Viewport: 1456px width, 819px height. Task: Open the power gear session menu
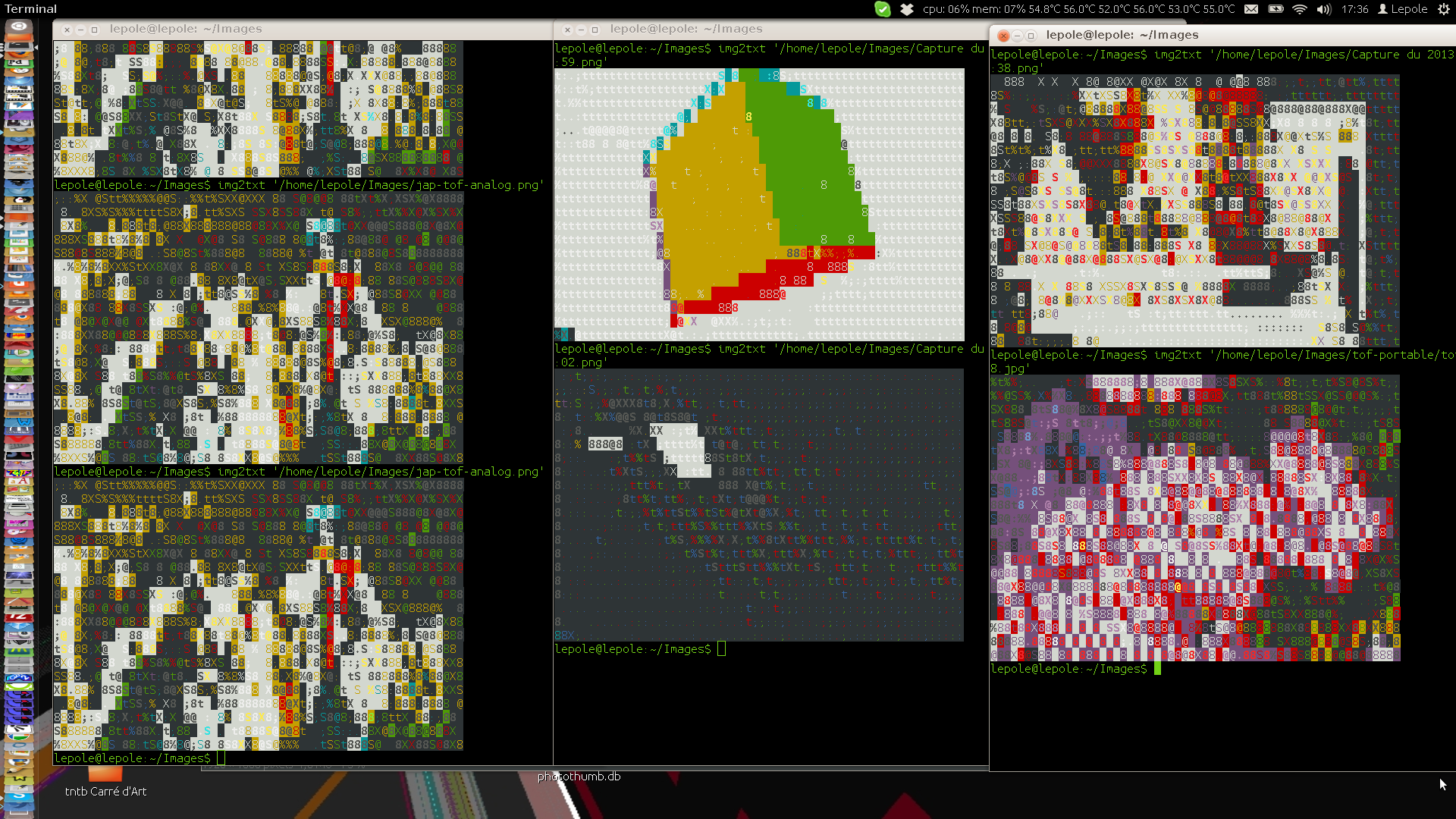(x=1443, y=9)
